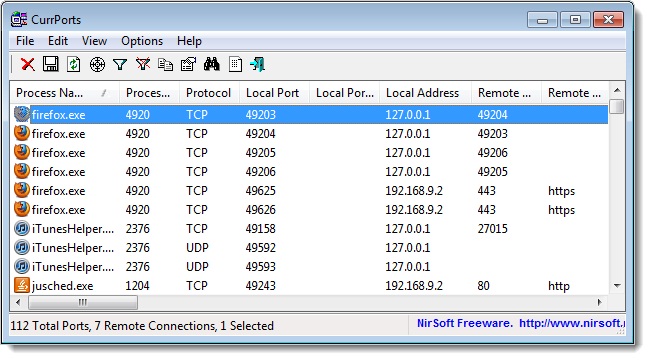Open the File menu
The height and width of the screenshot is (360, 650).
point(25,41)
